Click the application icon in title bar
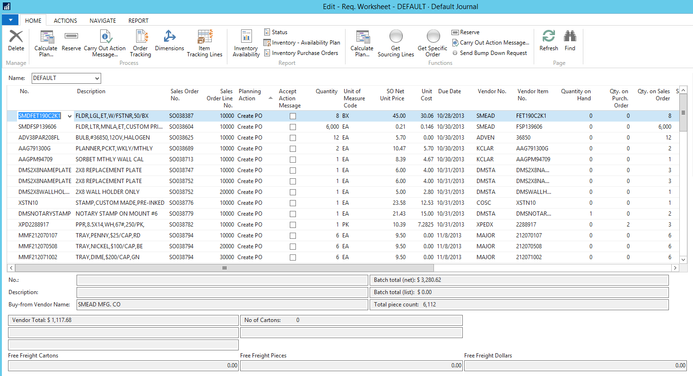Screen dimensions: 693x376 7,7
